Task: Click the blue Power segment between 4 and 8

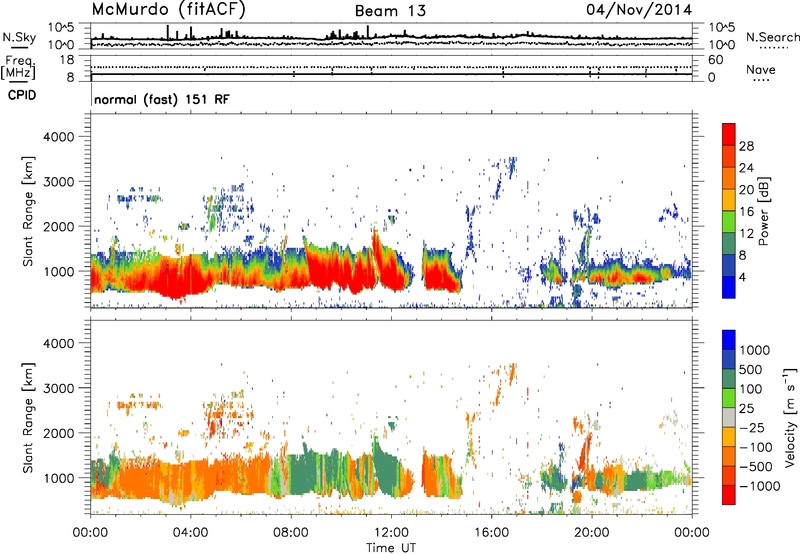Action: point(729,266)
